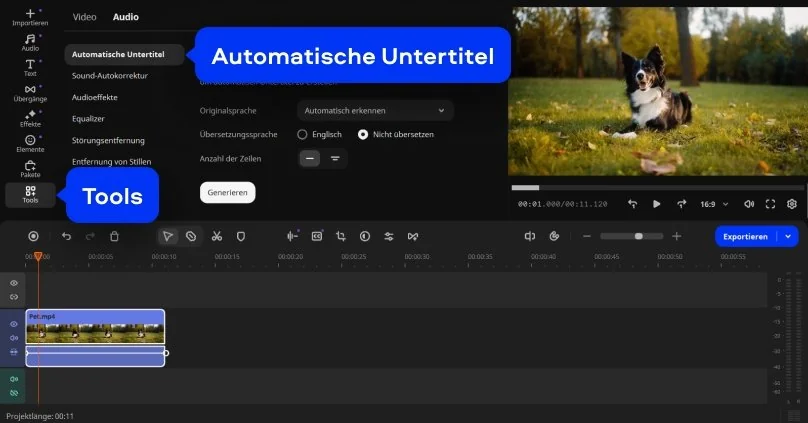Open the 16:9 aspect ratio dropdown
The height and width of the screenshot is (423, 808).
click(712, 204)
